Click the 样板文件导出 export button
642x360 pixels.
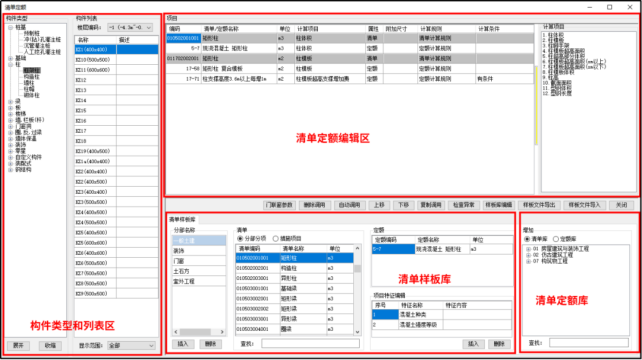click(539, 205)
